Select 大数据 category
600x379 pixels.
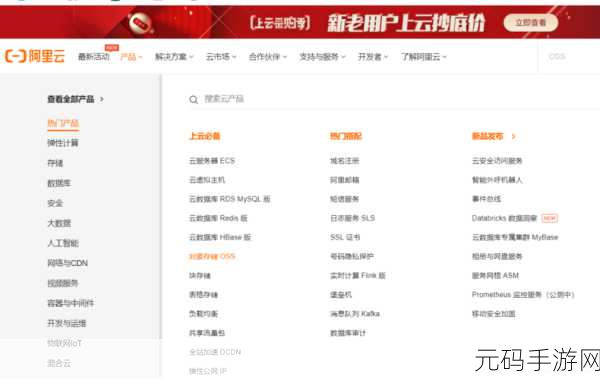tap(59, 223)
